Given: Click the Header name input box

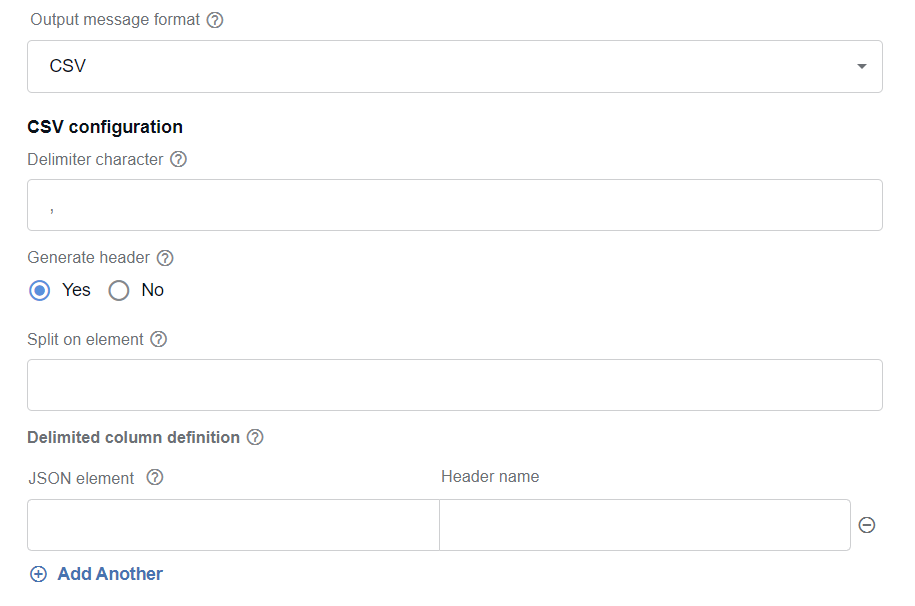Looking at the screenshot, I should click(x=645, y=525).
